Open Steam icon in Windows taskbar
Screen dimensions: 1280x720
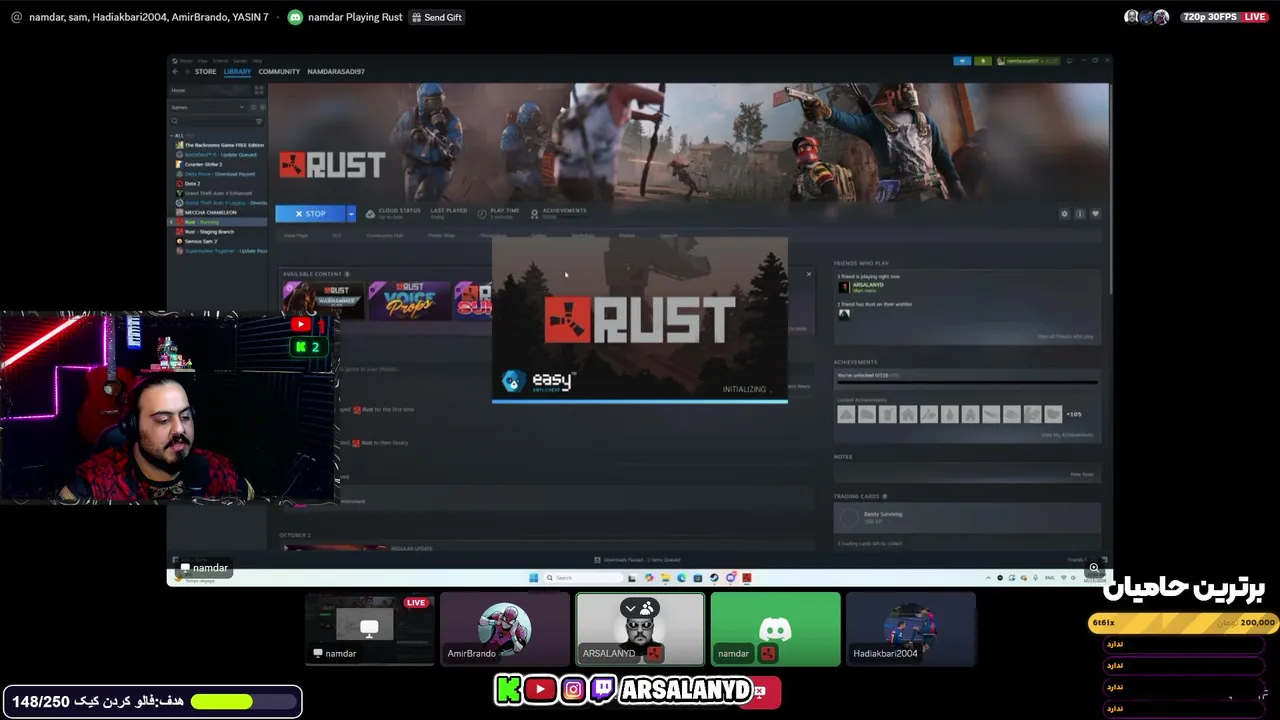(x=714, y=578)
